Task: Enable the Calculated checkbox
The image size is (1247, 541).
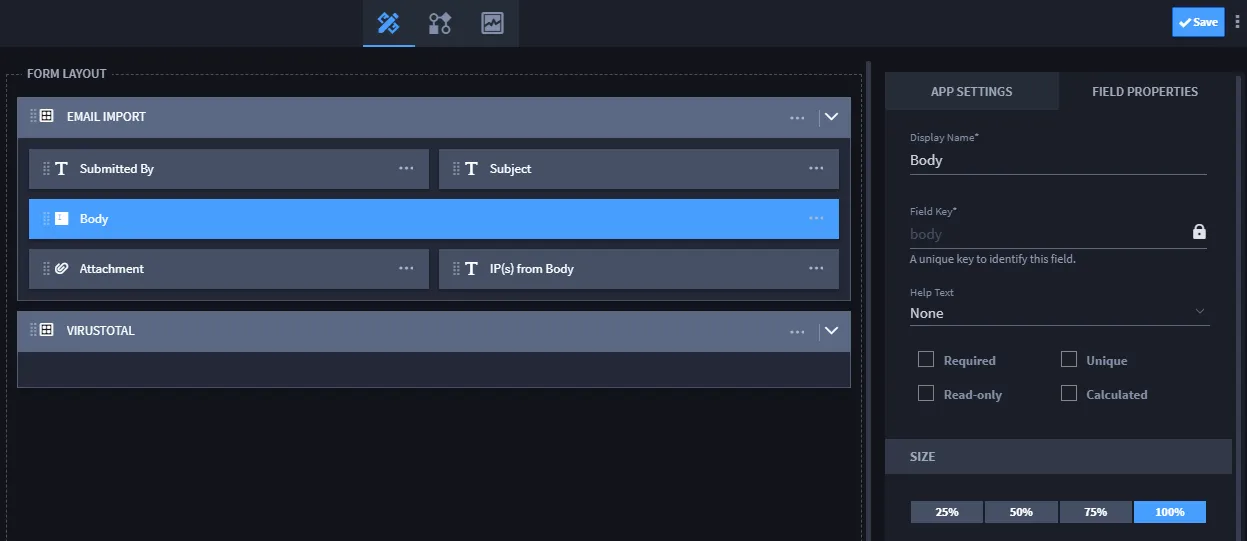Action: [1069, 393]
